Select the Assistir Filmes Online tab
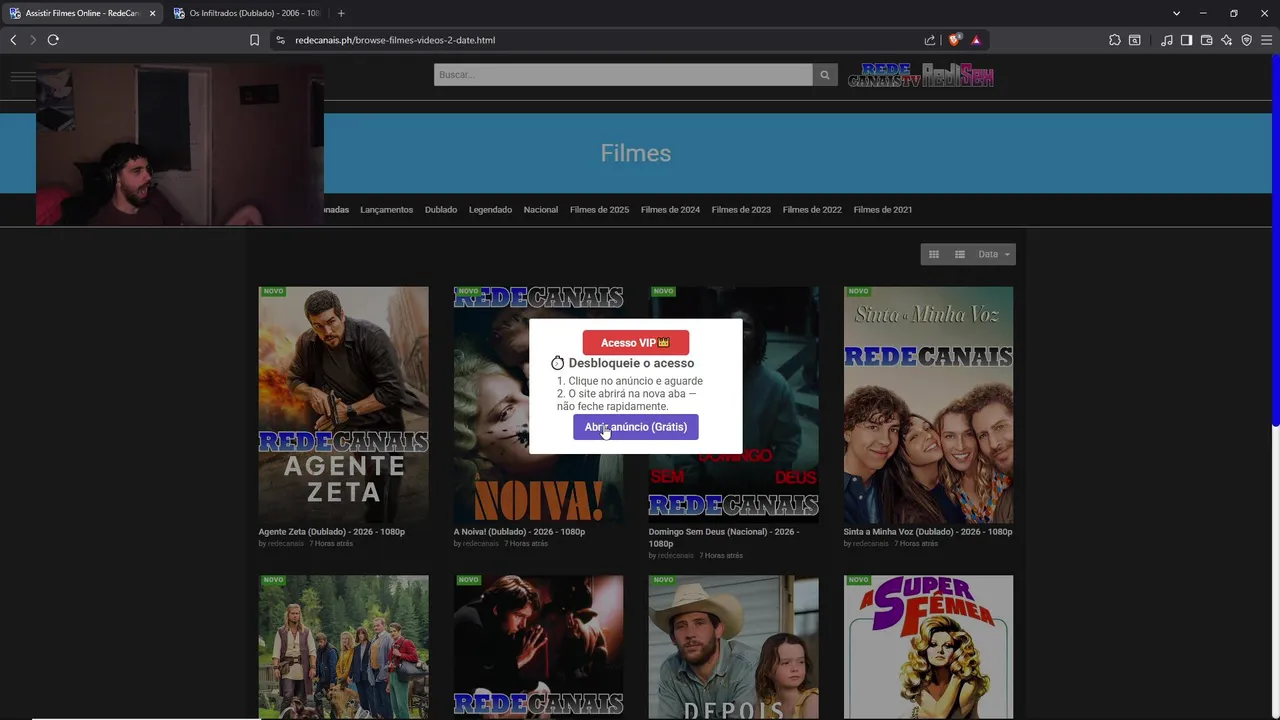 [82, 13]
